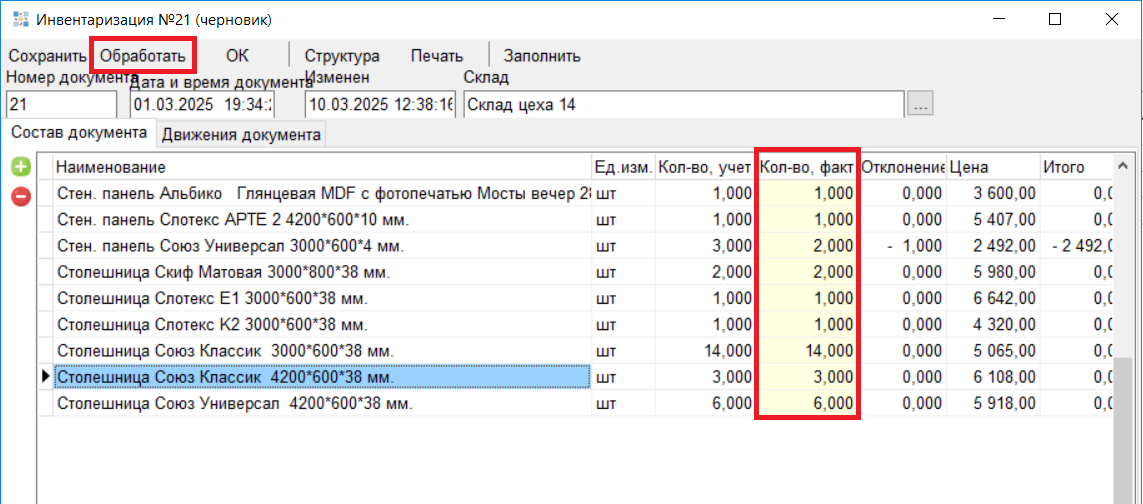Click the red remove row icon
Image resolution: width=1143 pixels, height=504 pixels.
coord(21,196)
